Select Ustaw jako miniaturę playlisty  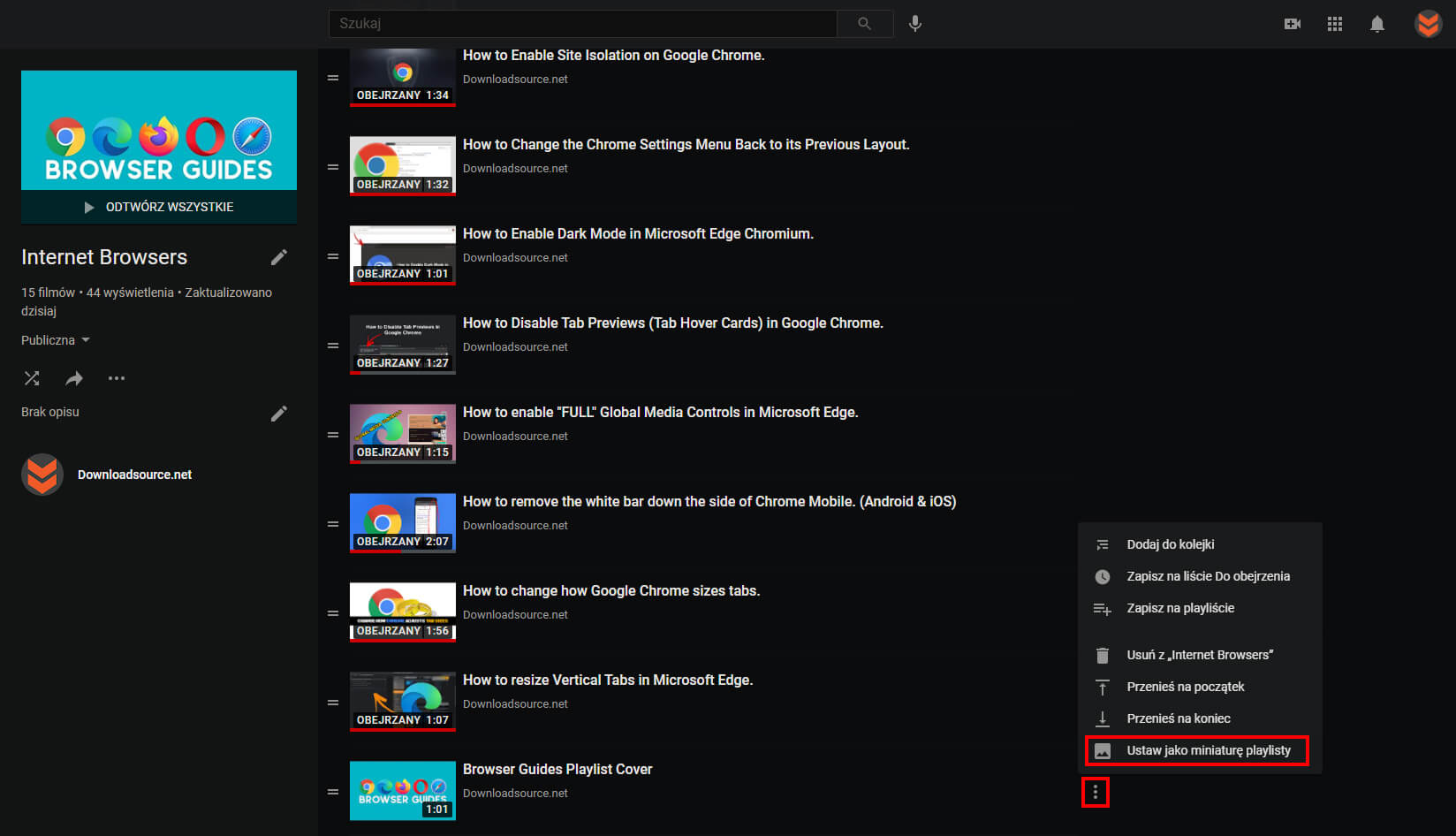pyautogui.click(x=1200, y=750)
